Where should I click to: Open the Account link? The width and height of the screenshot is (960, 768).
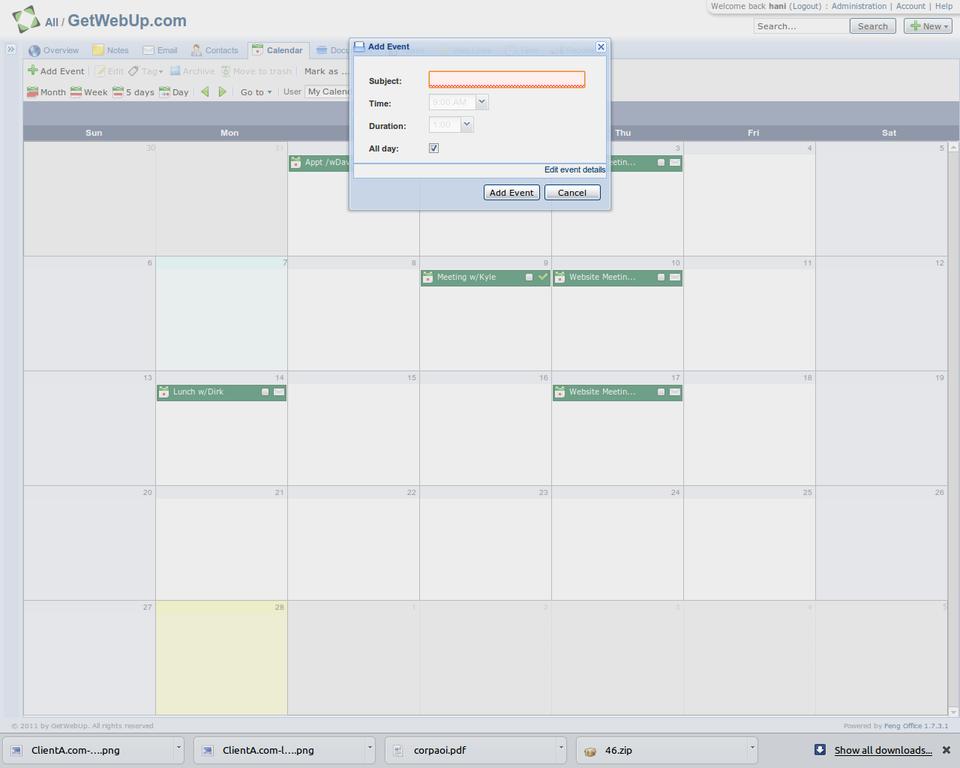click(x=910, y=6)
